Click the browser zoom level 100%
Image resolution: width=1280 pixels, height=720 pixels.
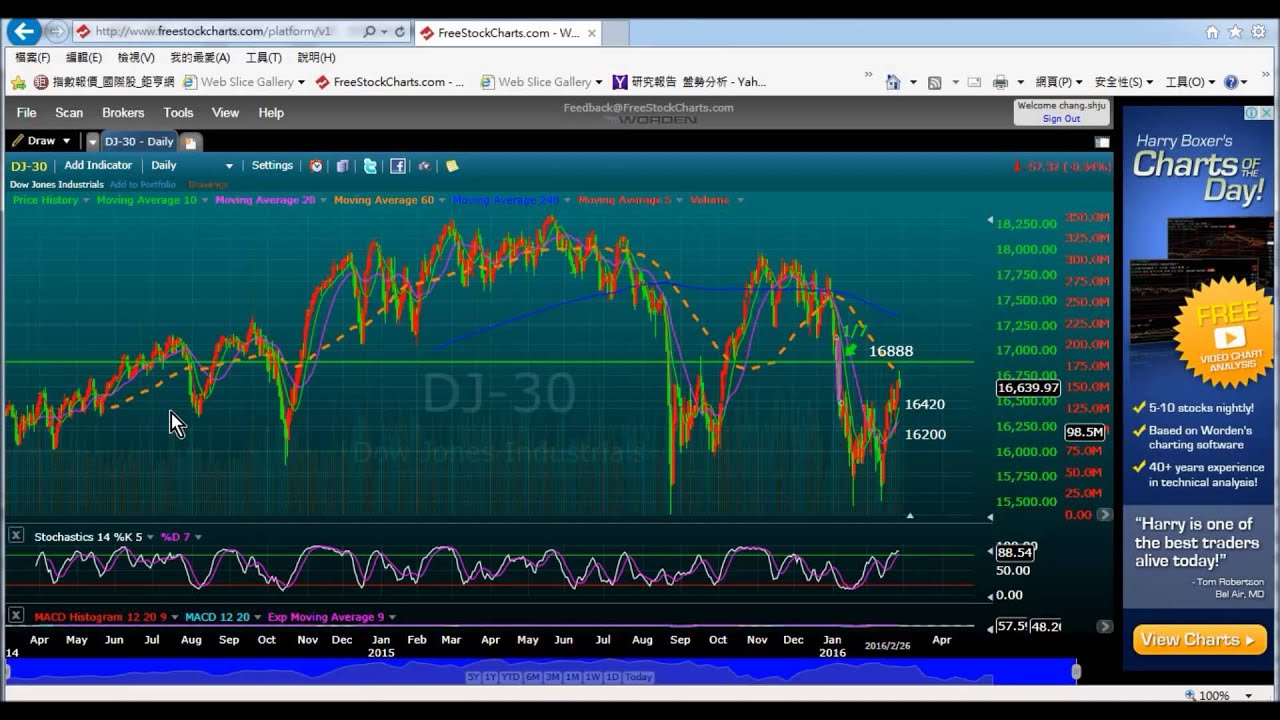click(1214, 695)
